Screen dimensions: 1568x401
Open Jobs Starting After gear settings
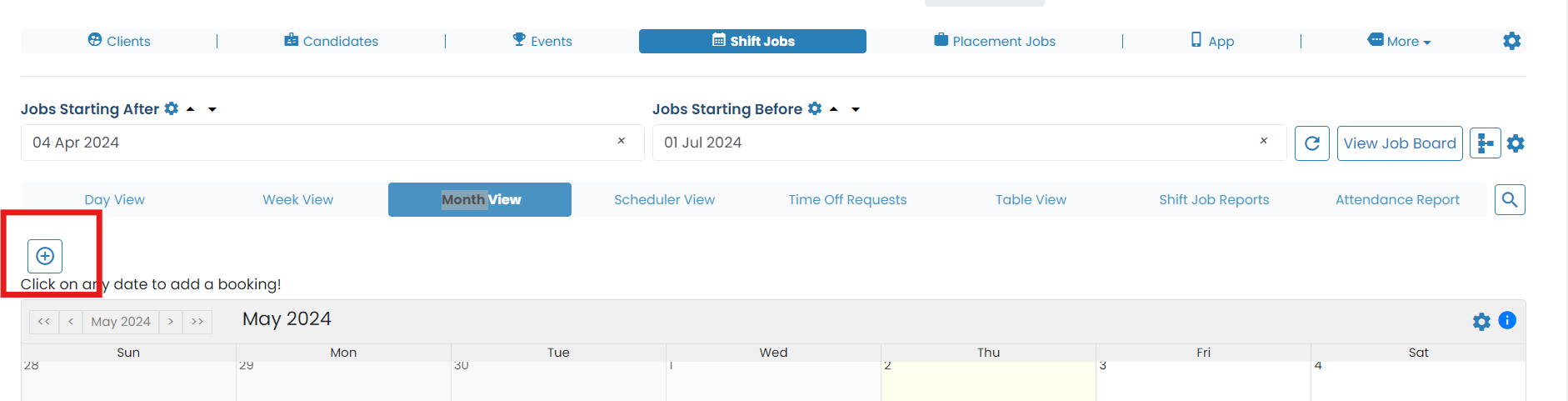(x=172, y=108)
